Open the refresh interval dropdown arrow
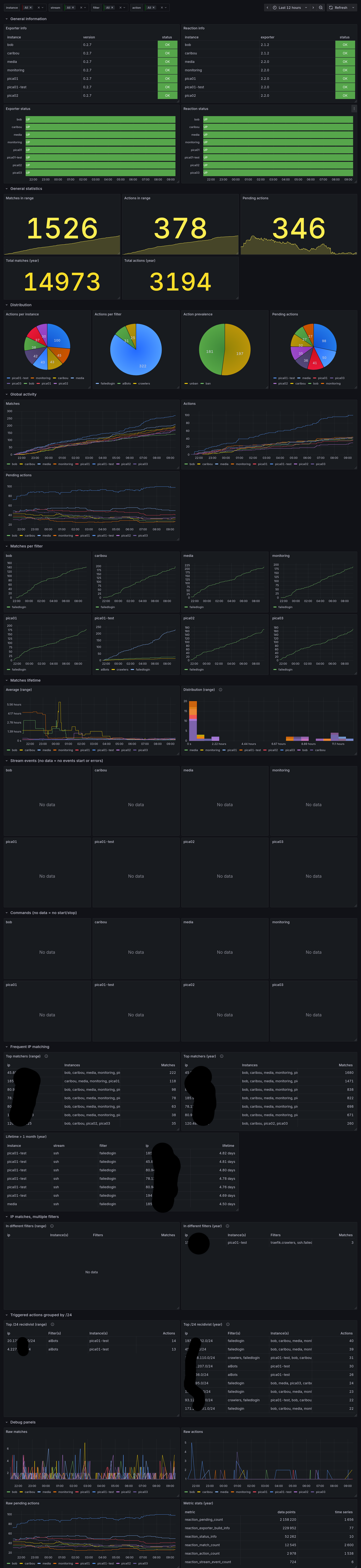 point(353,8)
